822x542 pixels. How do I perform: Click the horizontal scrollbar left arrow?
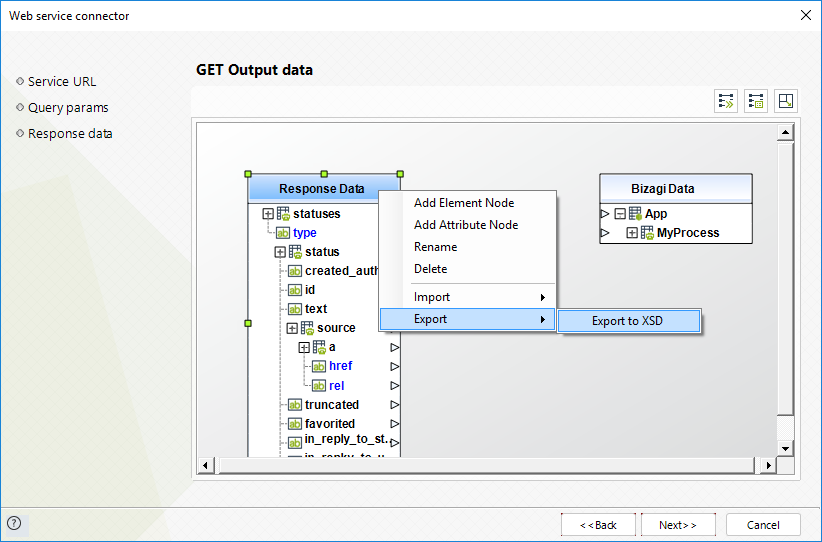(x=206, y=465)
